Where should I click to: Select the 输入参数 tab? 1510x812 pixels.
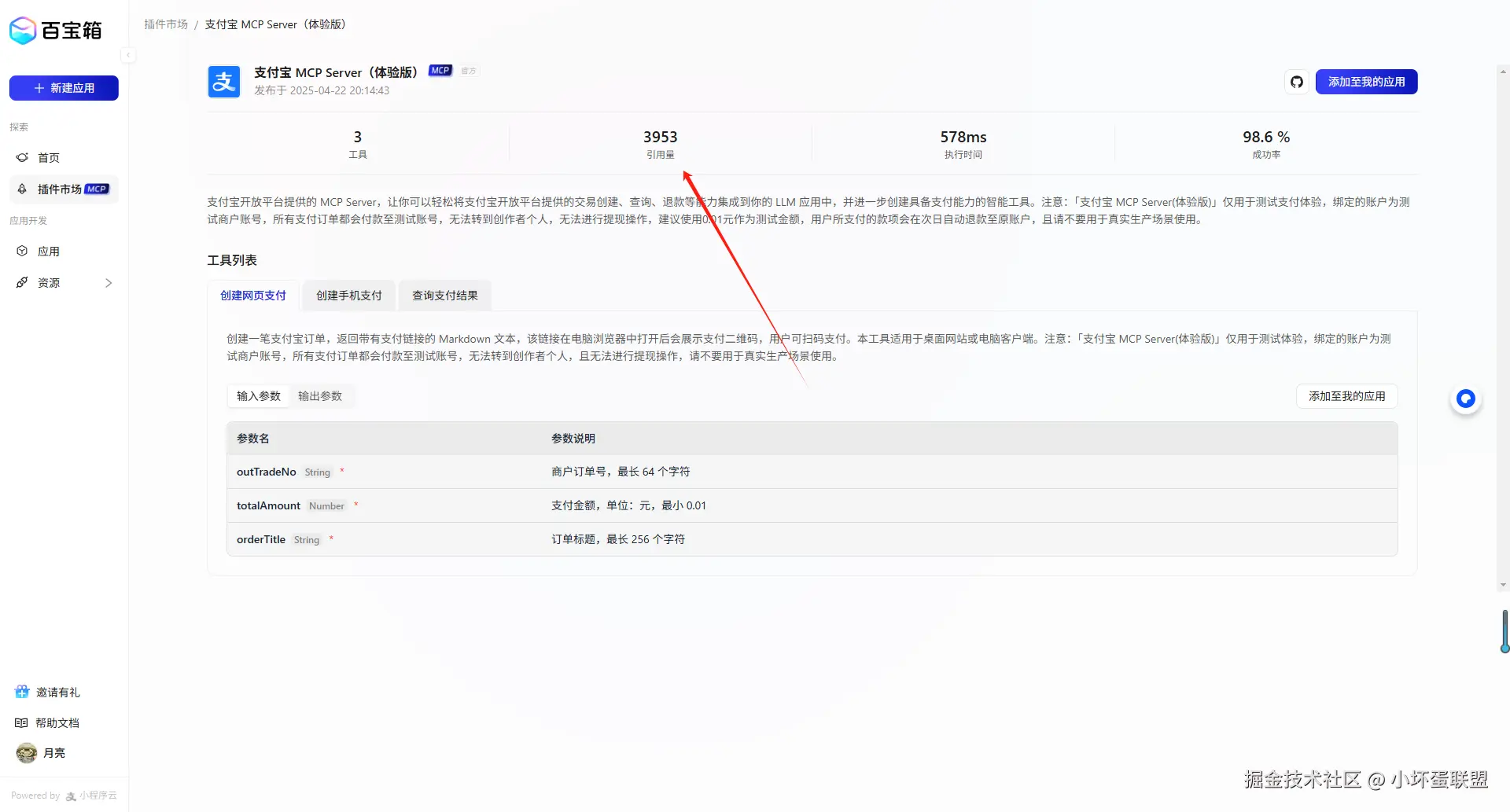pyautogui.click(x=259, y=396)
